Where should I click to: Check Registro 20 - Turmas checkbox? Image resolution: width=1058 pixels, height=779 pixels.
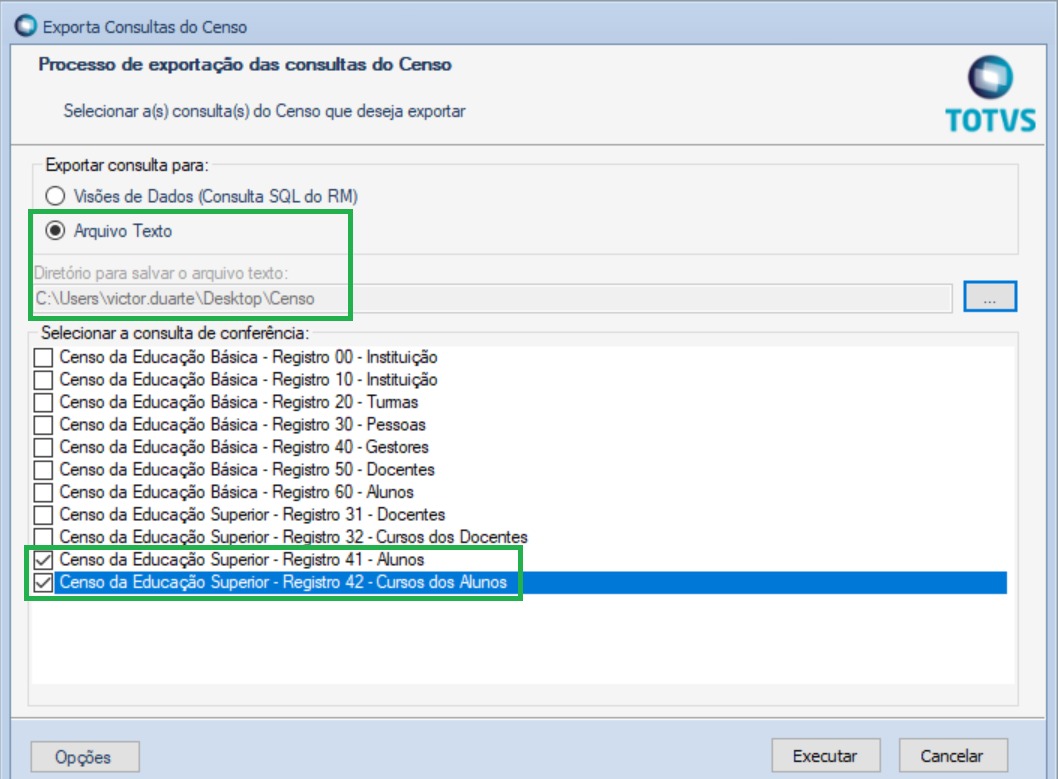pyautogui.click(x=43, y=402)
